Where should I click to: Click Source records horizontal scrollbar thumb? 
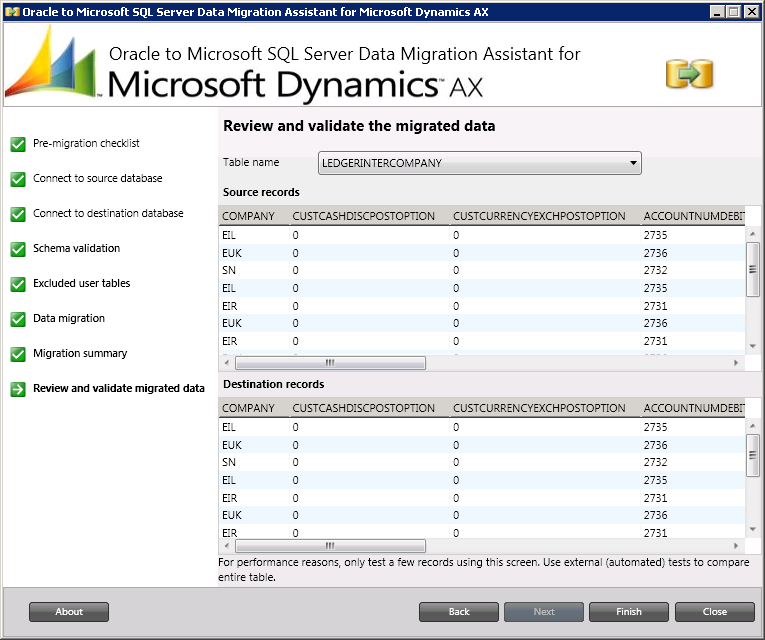pyautogui.click(x=330, y=363)
